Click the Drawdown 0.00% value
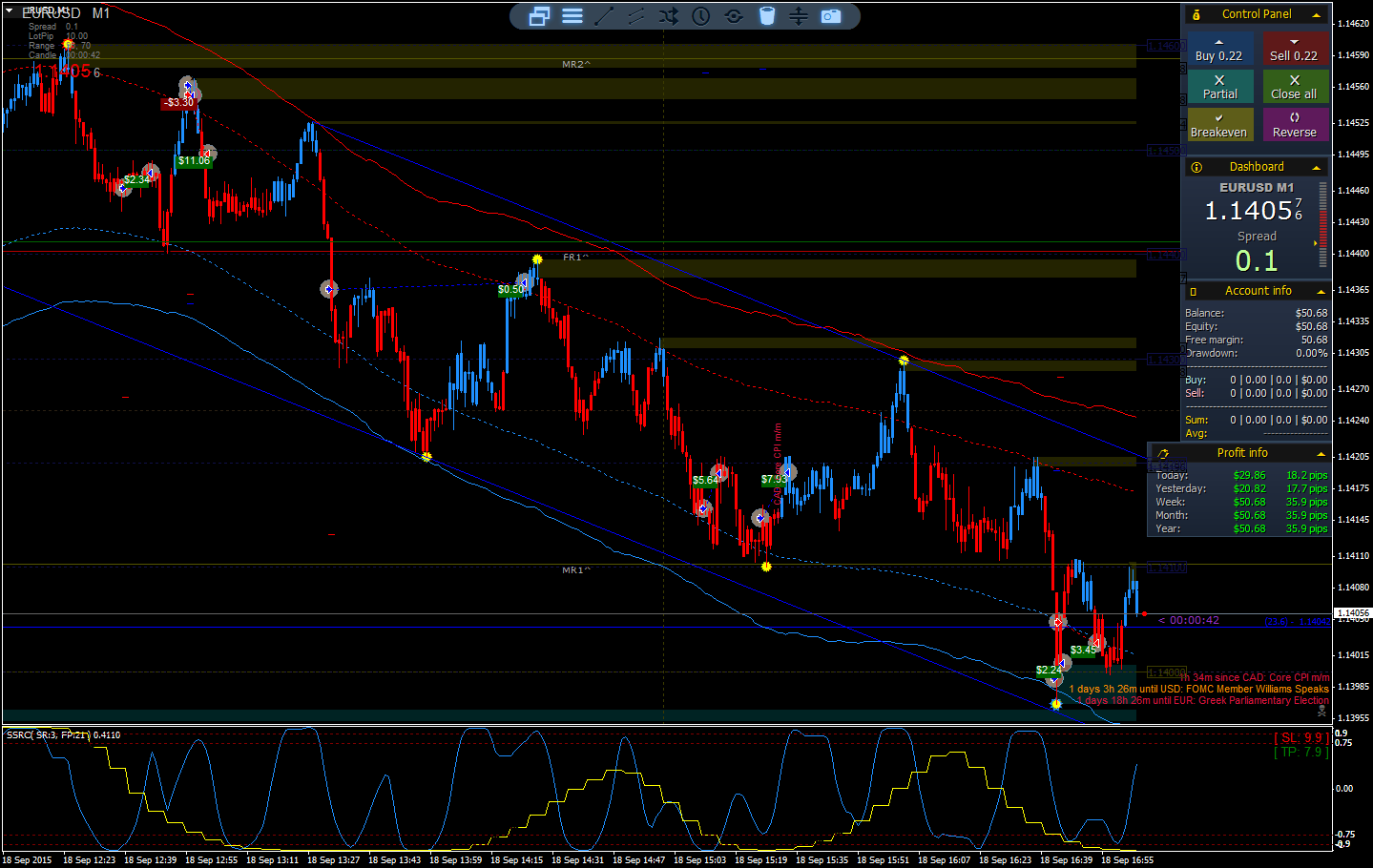The width and height of the screenshot is (1373, 868). [x=1311, y=353]
